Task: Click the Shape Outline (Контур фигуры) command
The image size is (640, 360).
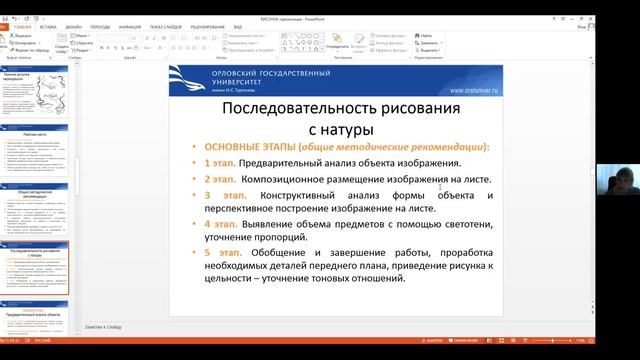Action: (x=387, y=43)
